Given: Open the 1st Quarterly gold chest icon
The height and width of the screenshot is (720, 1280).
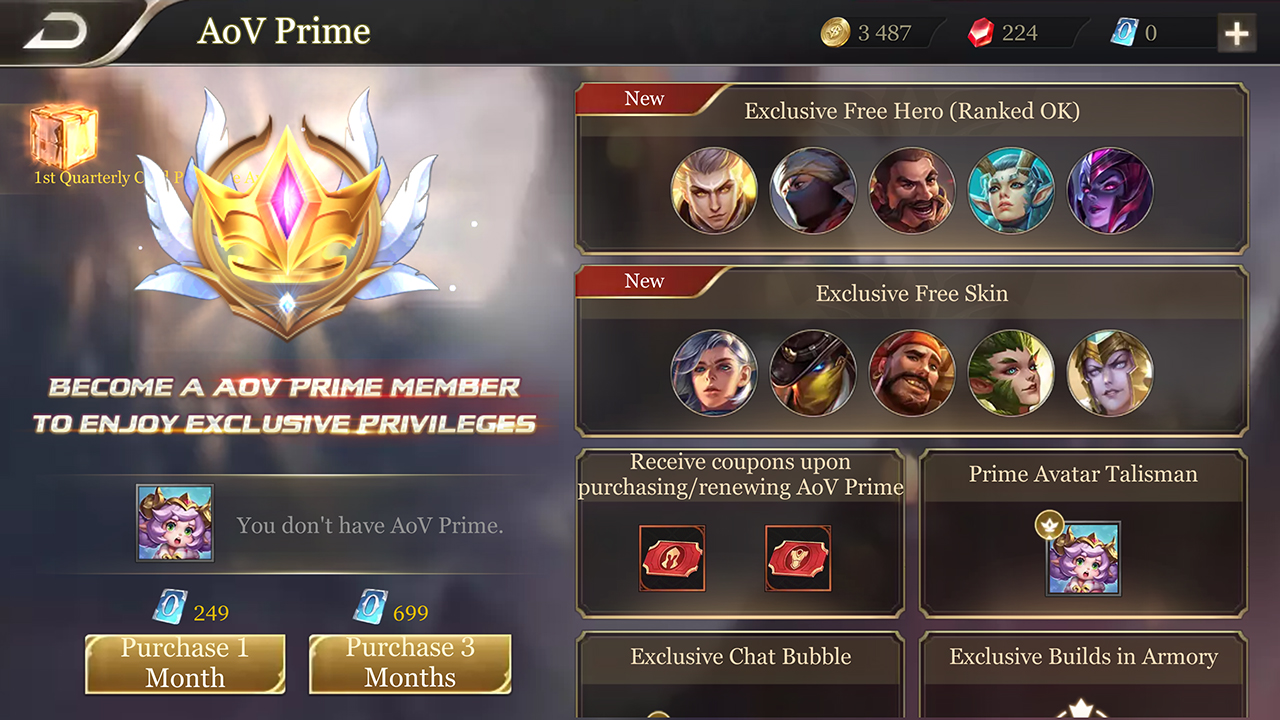Looking at the screenshot, I should click(x=64, y=138).
